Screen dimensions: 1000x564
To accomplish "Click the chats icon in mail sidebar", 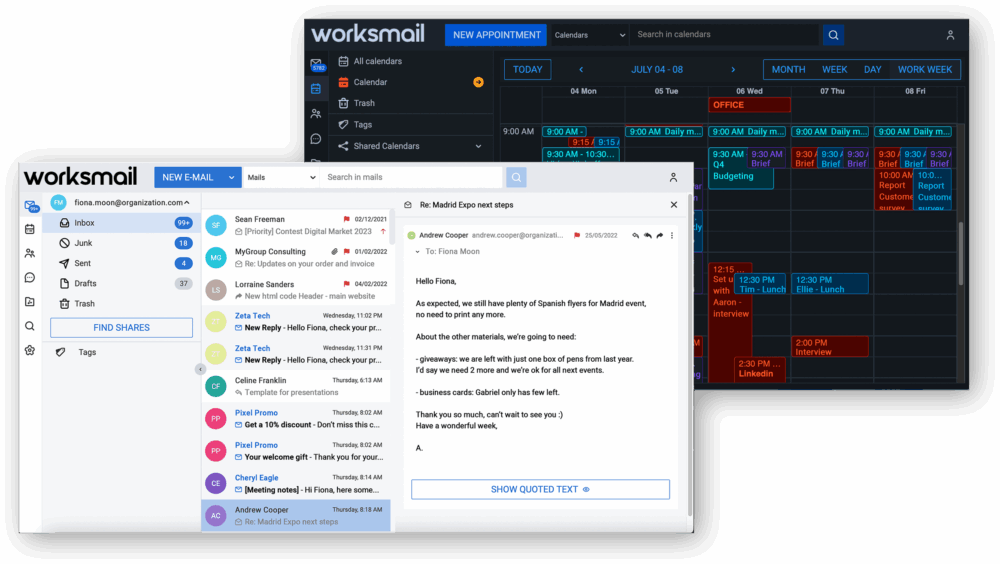I will [x=30, y=278].
